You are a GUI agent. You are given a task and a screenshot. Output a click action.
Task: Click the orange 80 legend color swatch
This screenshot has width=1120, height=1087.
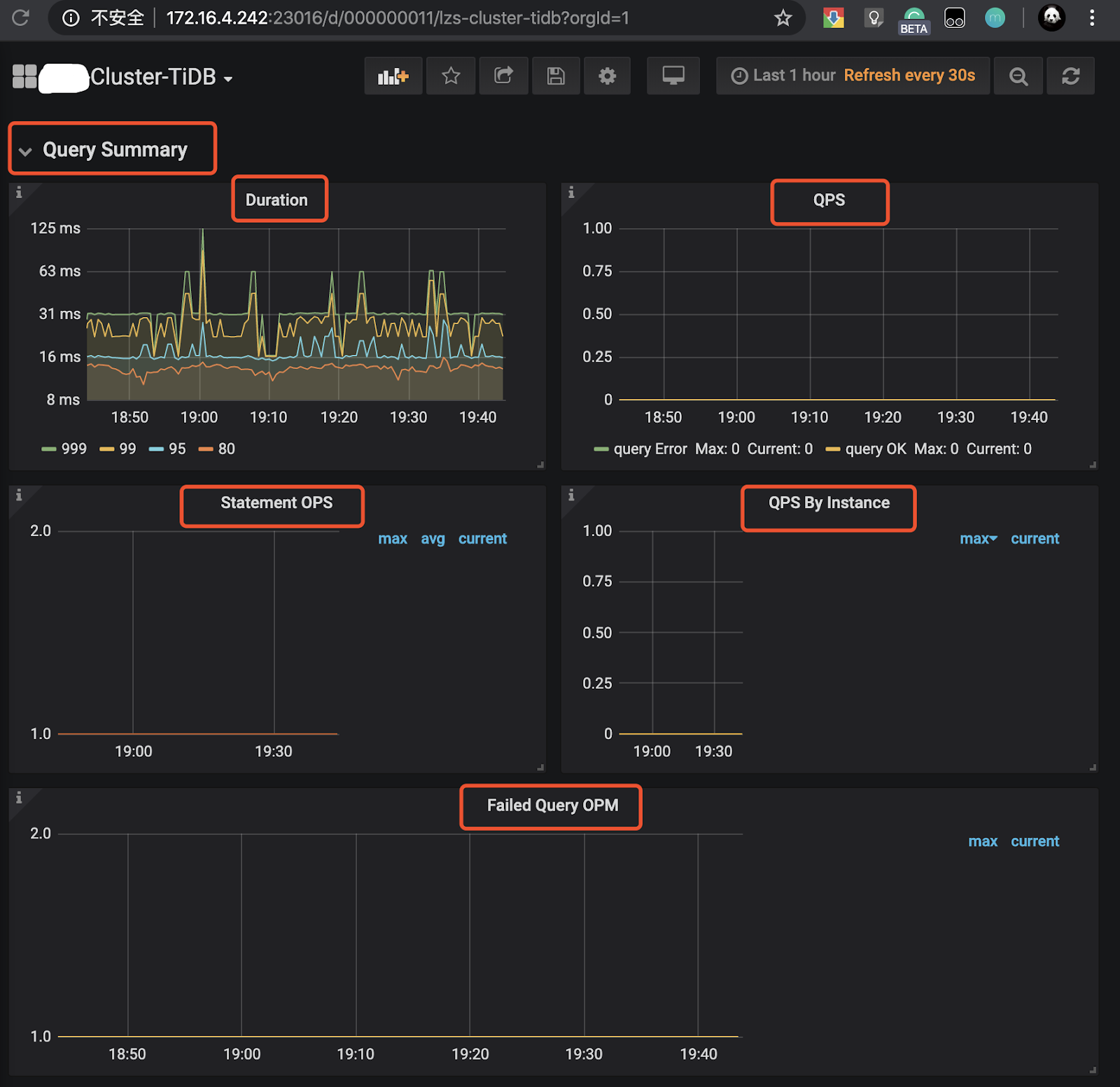click(206, 449)
